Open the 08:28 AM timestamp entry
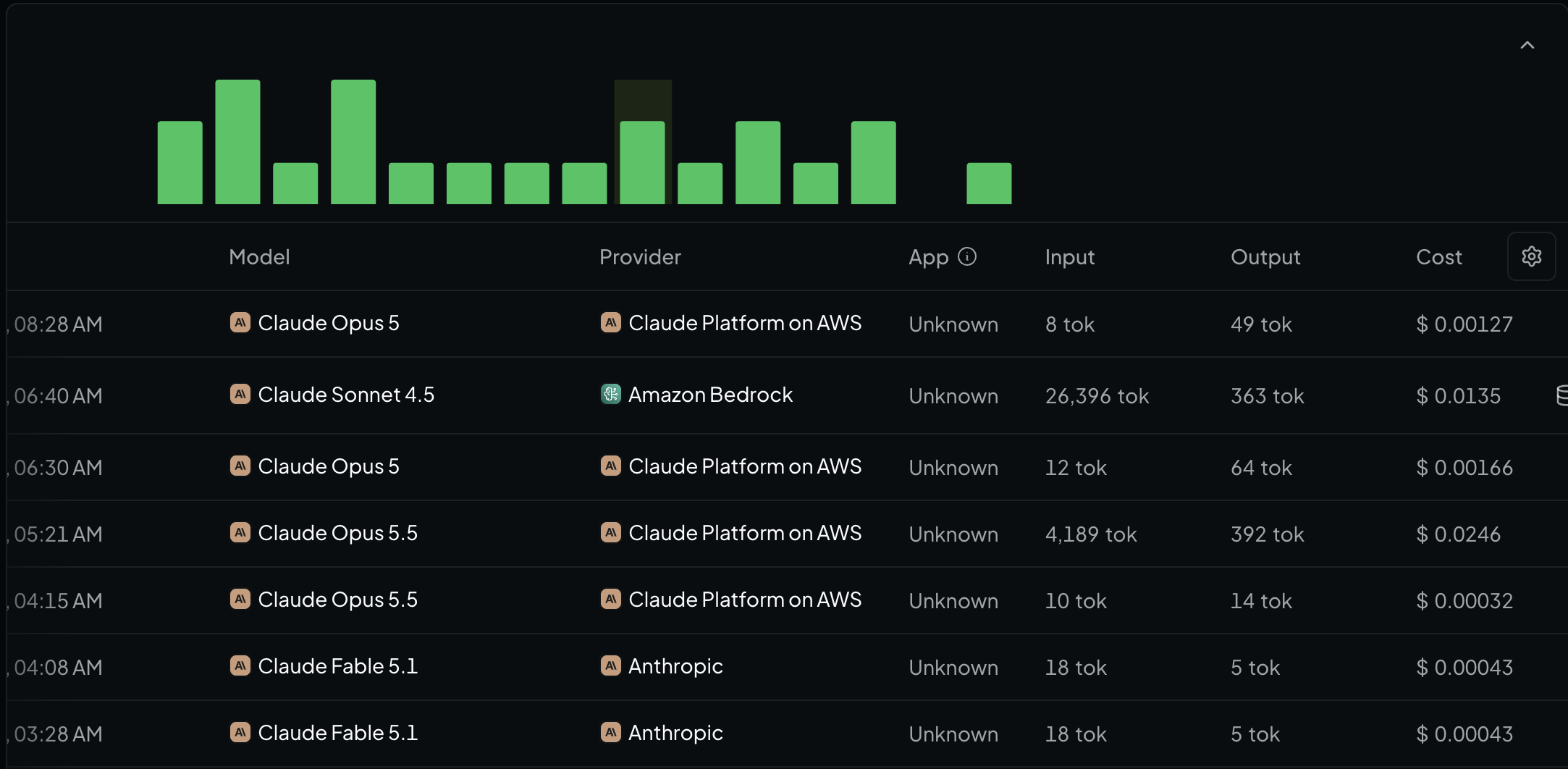The width and height of the screenshot is (1568, 769). (x=58, y=324)
